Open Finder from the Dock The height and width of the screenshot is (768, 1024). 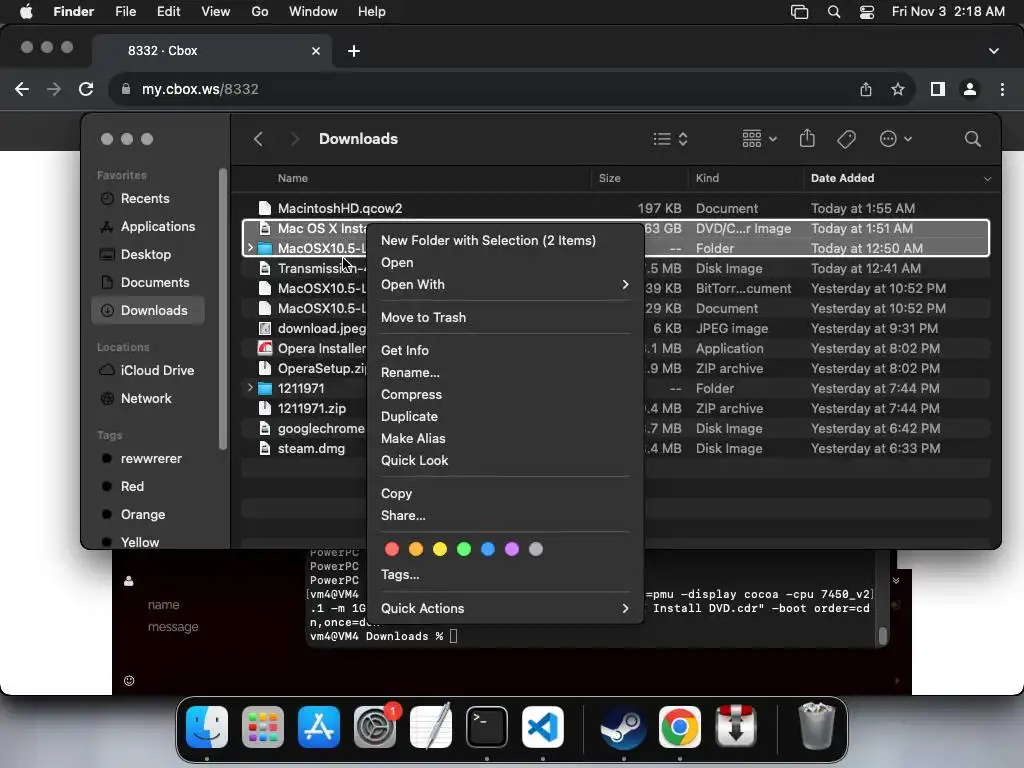tap(207, 727)
